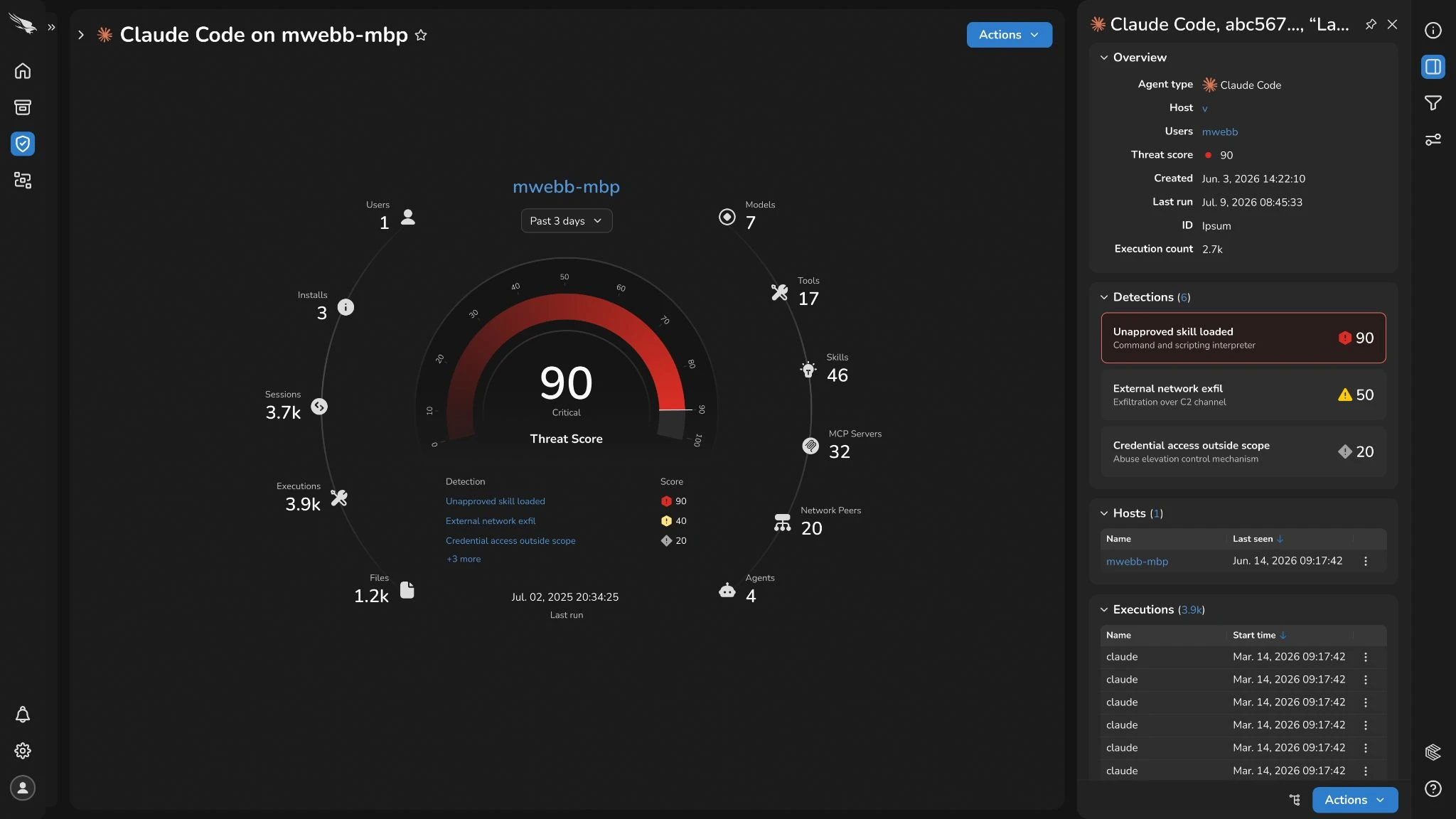Click the Sessions node icon
The width and height of the screenshot is (1456, 819).
point(319,407)
